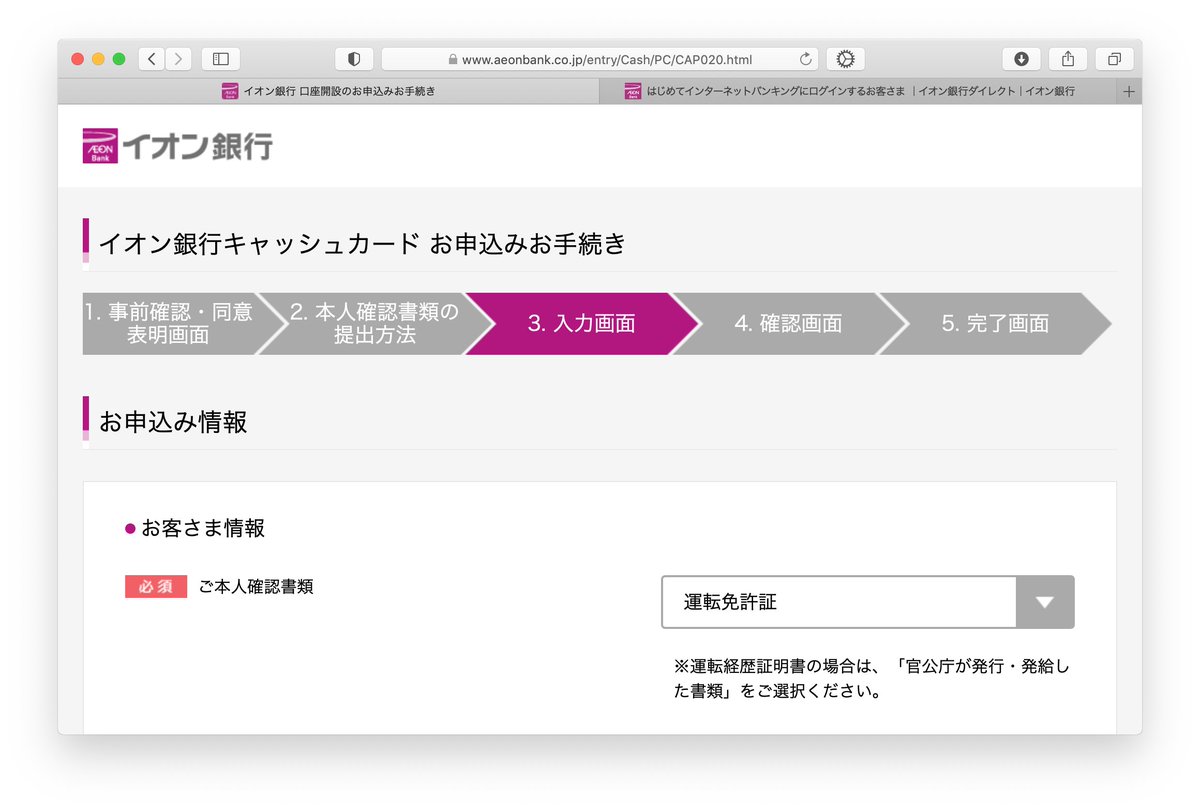Viewport: 1200px width, 811px height.
Task: Click the イオン銀行キャッシュカード お申込みお手続き title
Action: [362, 243]
